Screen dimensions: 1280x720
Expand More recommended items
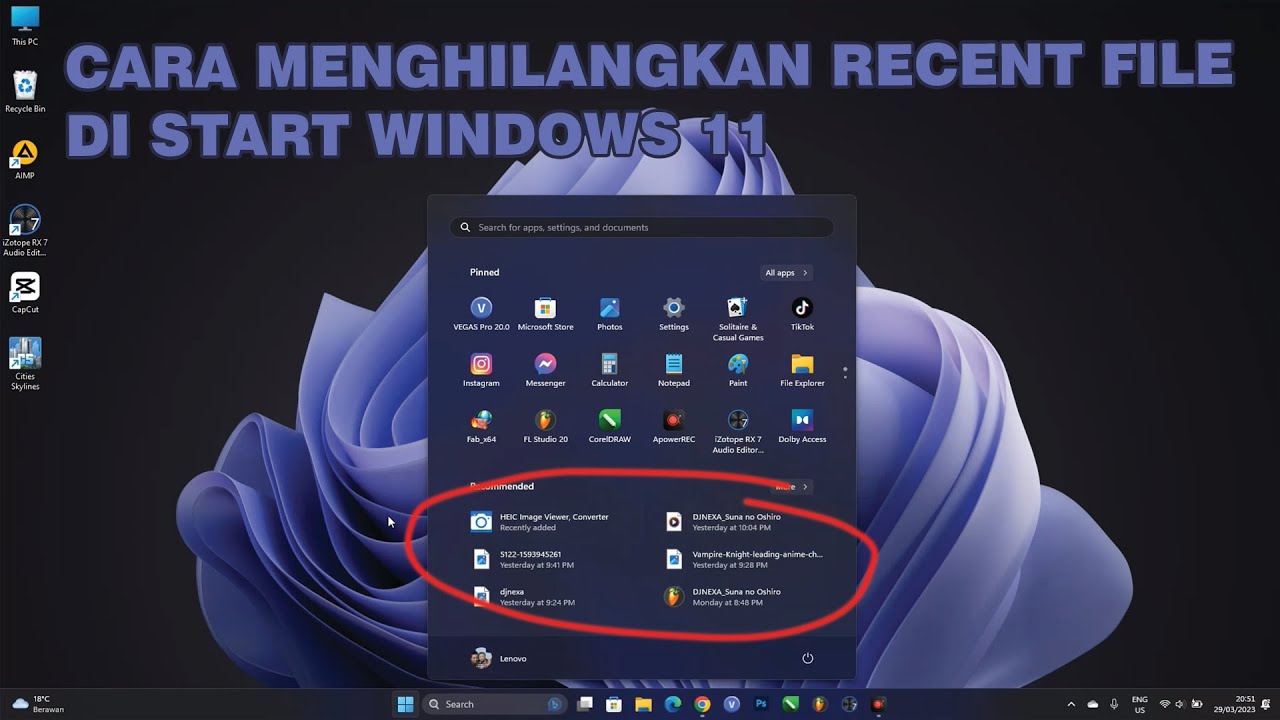point(792,487)
